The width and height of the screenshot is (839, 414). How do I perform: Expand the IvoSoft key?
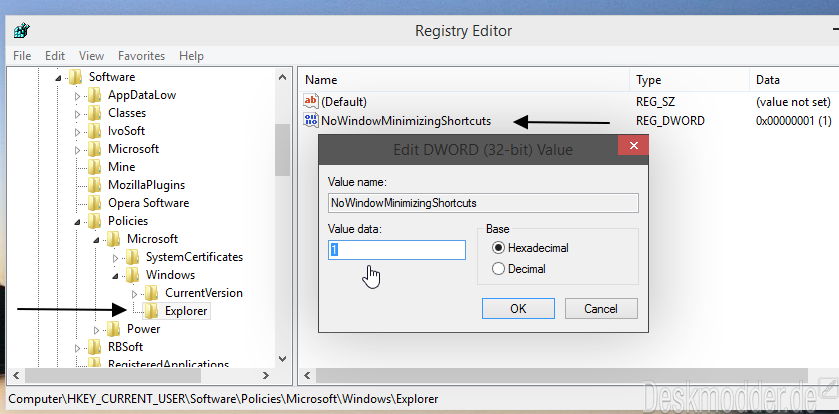78,133
